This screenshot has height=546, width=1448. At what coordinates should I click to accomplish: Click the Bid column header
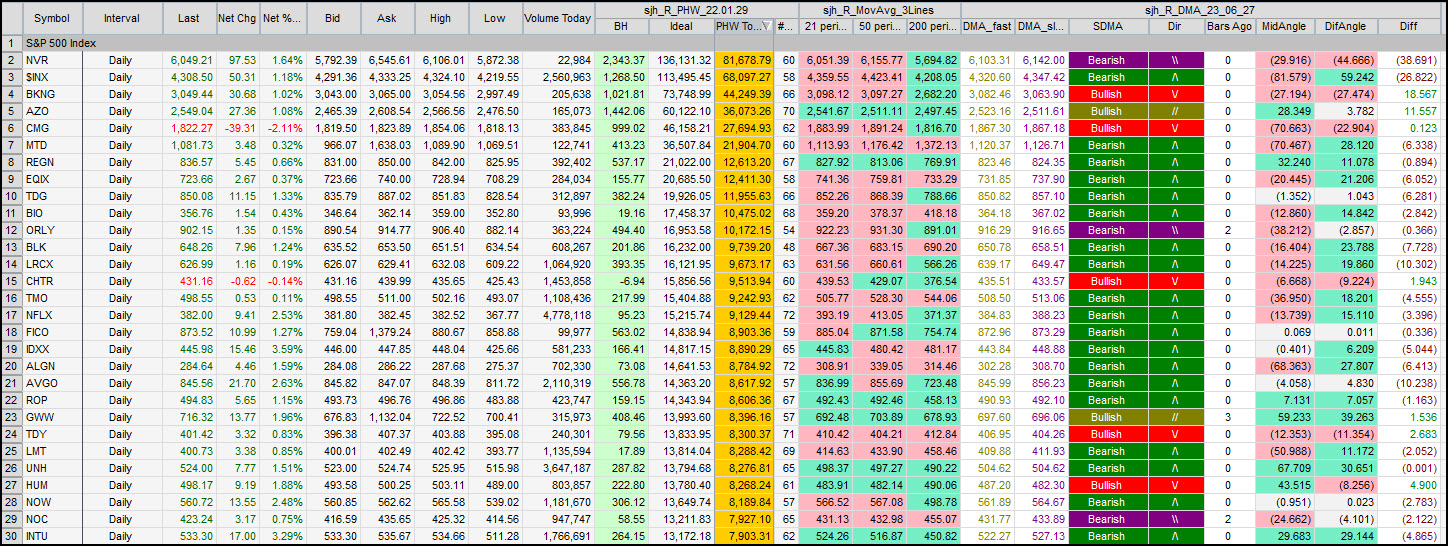tap(334, 18)
